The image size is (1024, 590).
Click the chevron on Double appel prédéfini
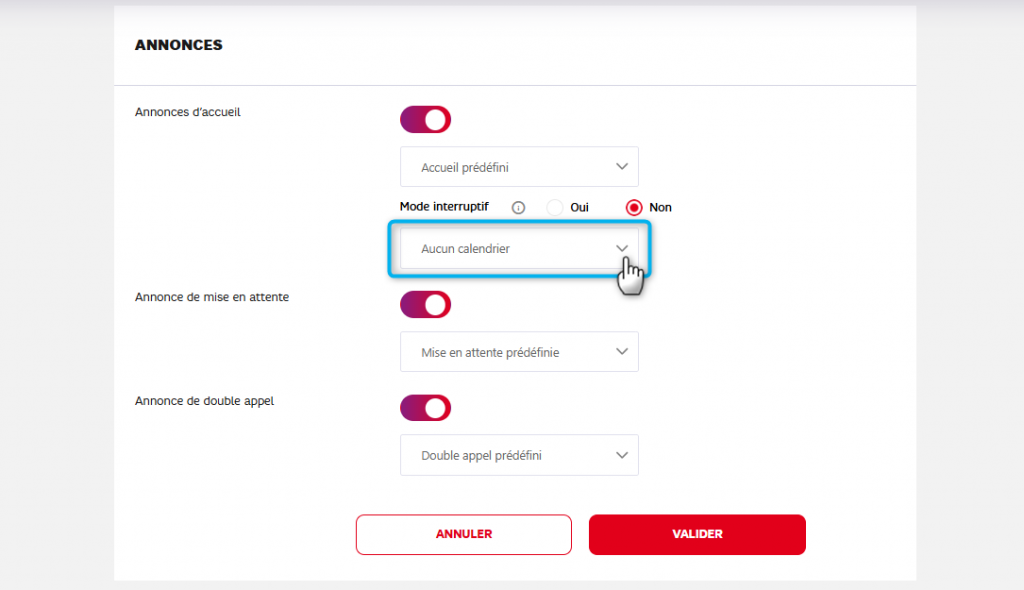[x=622, y=455]
